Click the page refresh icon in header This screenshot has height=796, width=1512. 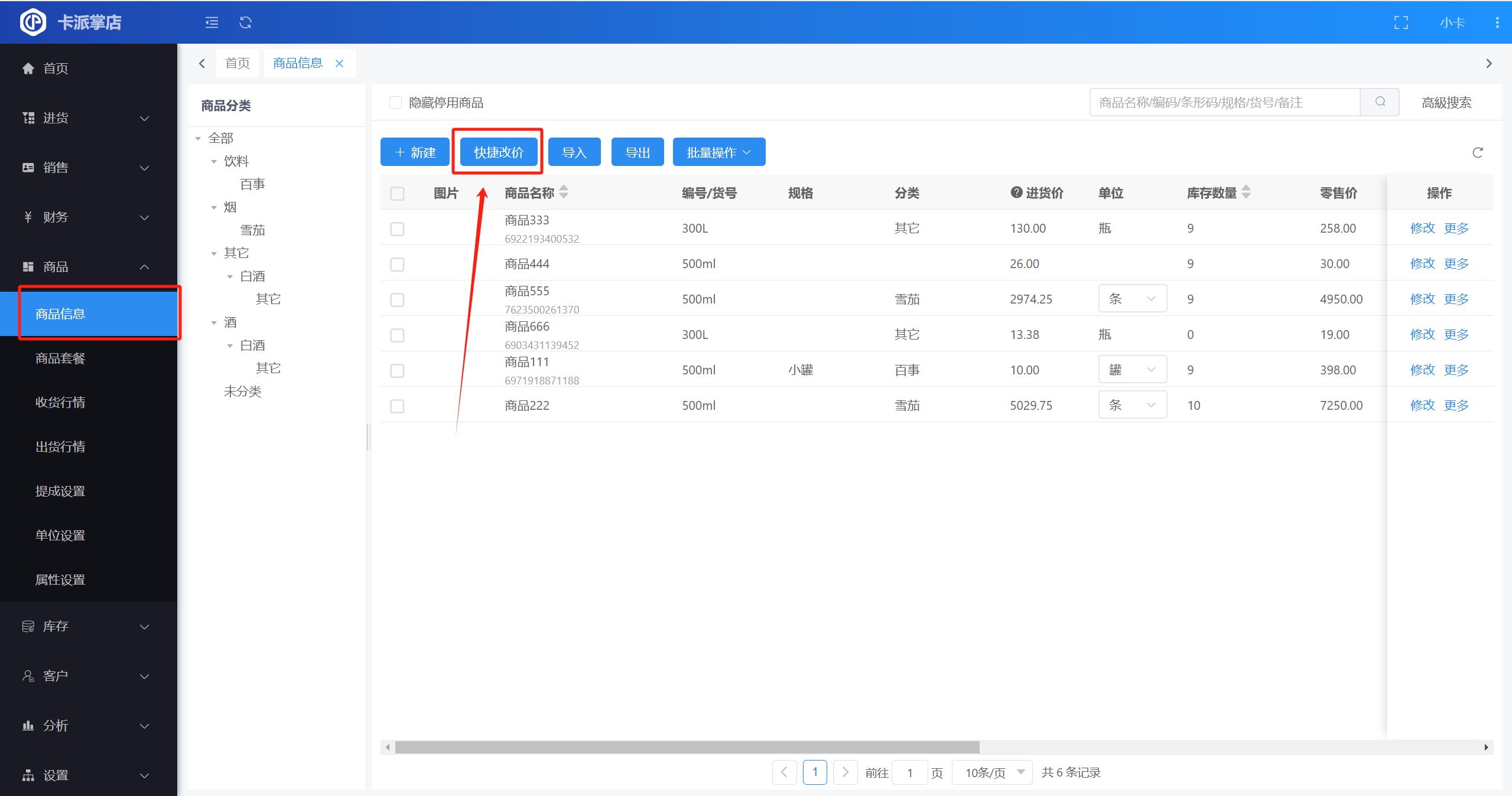[245, 22]
